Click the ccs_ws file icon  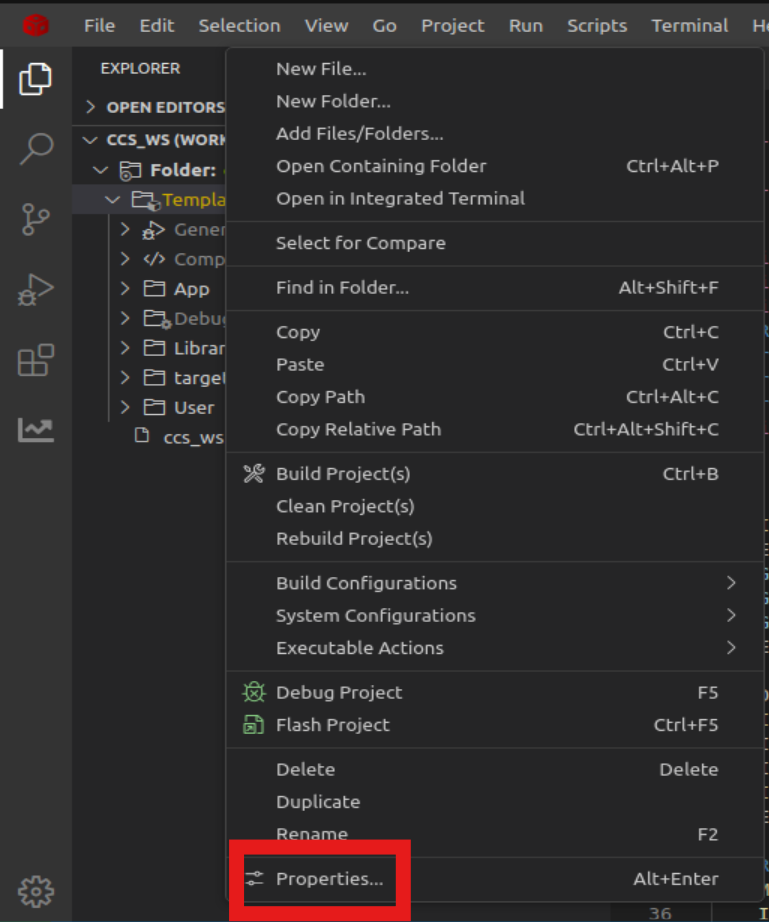click(x=142, y=436)
